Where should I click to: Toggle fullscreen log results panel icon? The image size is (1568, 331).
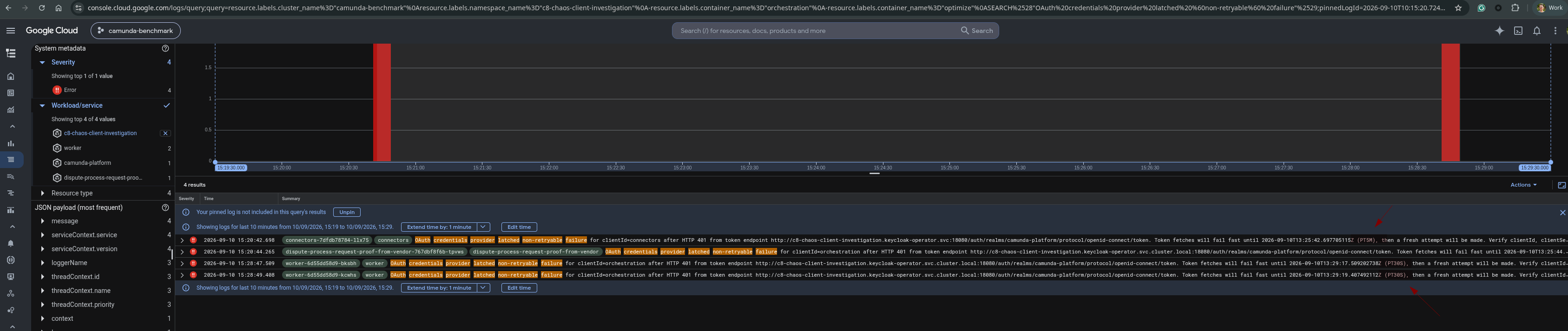point(1561,185)
